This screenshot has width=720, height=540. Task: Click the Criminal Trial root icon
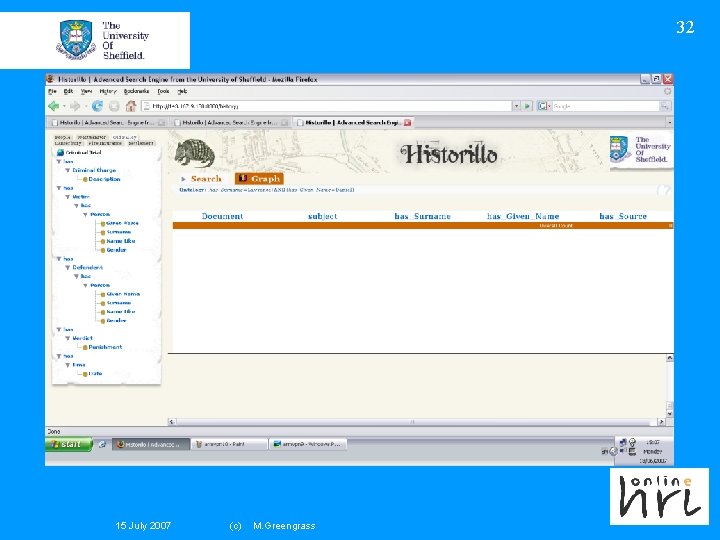(x=60, y=152)
